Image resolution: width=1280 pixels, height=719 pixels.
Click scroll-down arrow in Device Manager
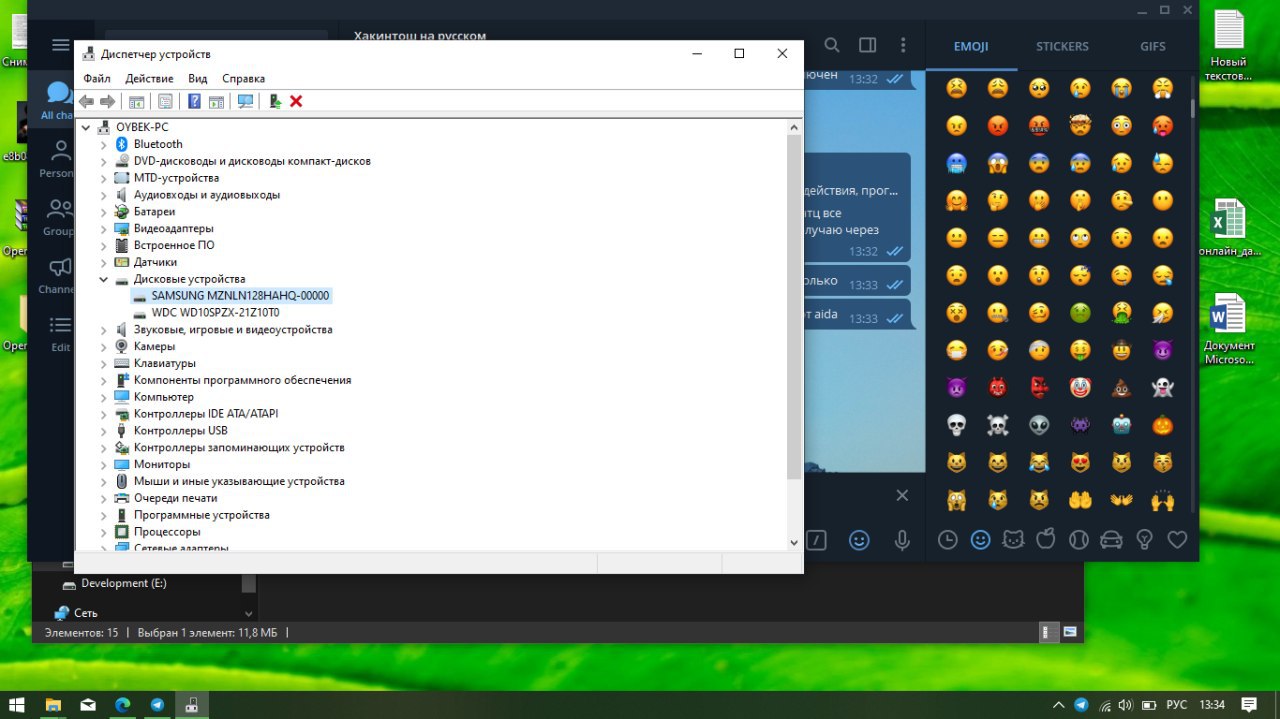(794, 542)
